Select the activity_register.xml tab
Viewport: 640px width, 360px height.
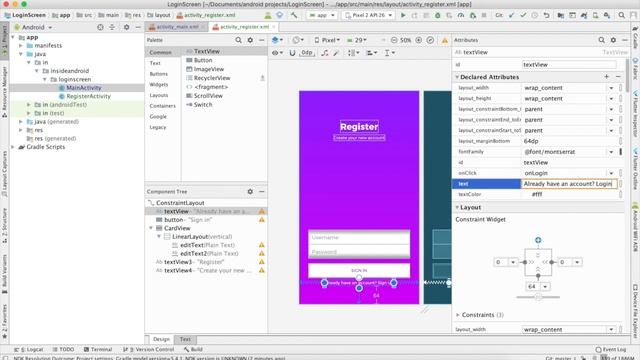(244, 27)
